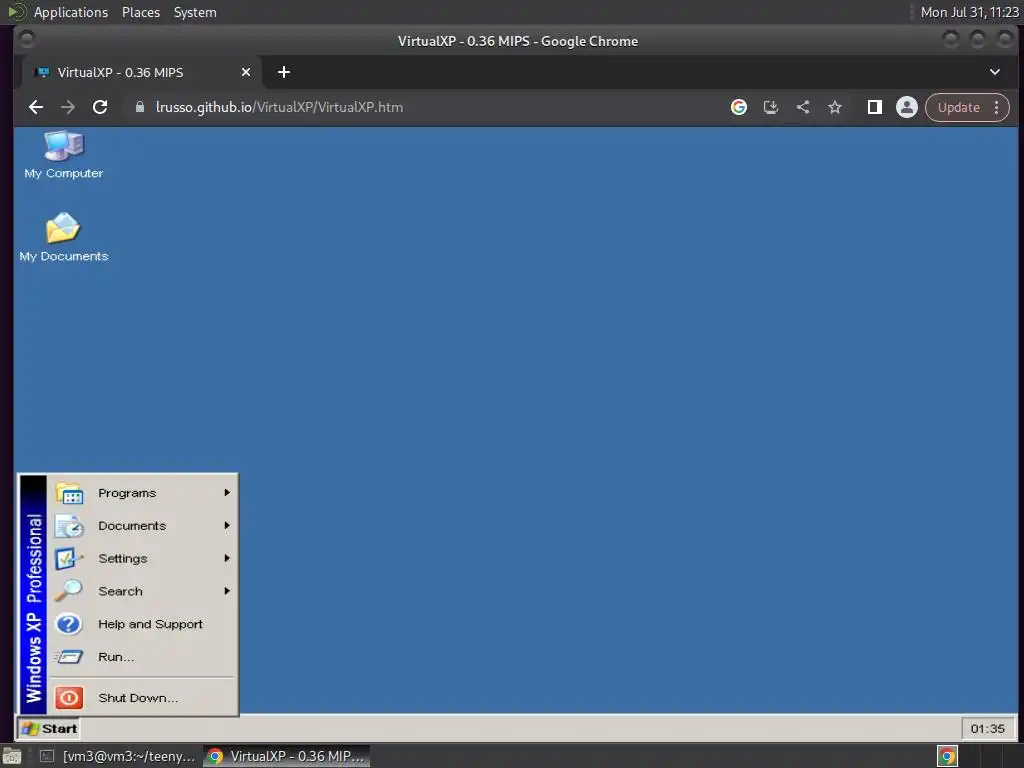Reload the VirtualXP page
This screenshot has width=1024, height=768.
100,107
